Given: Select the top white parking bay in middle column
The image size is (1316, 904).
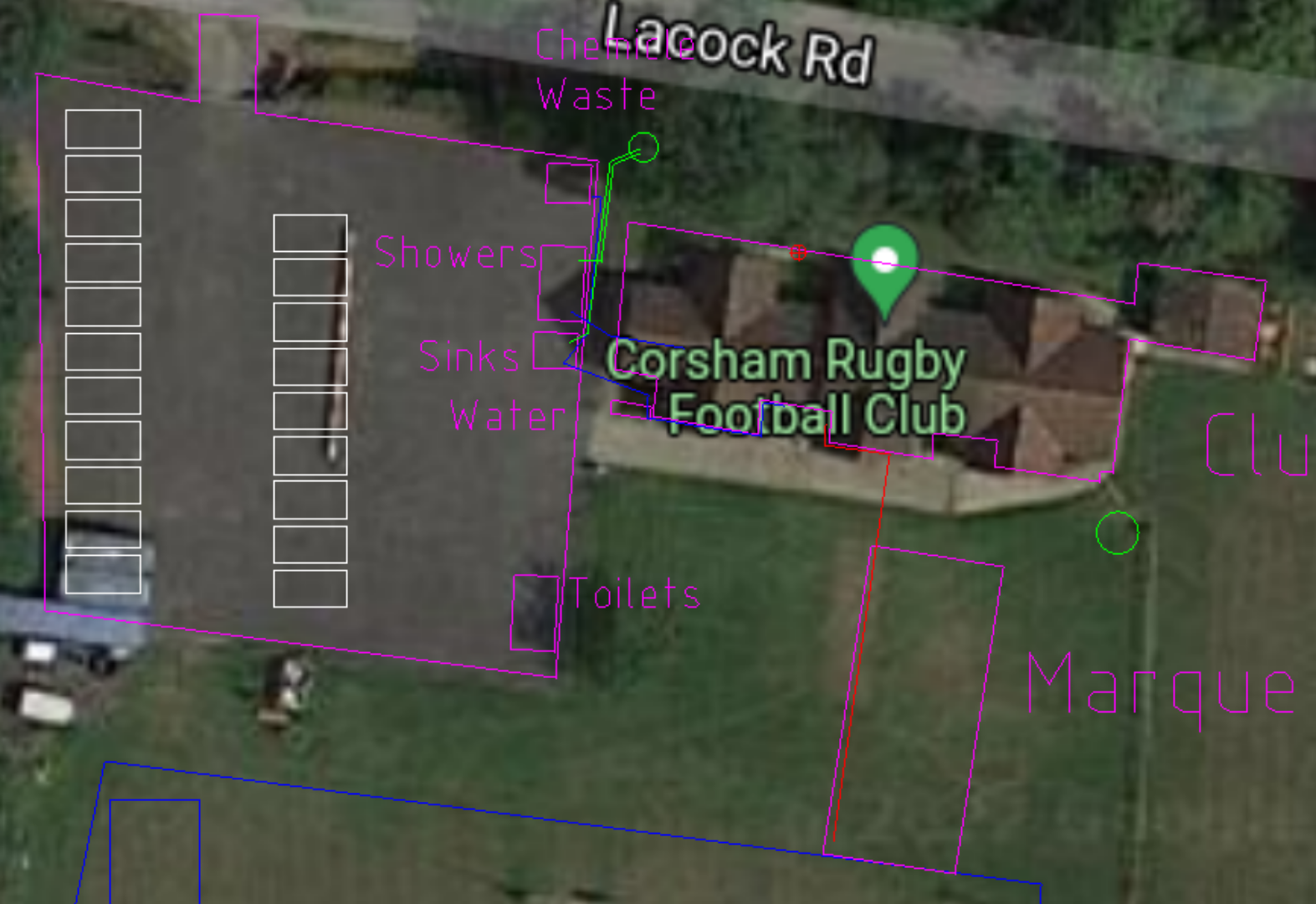Looking at the screenshot, I should click(x=310, y=233).
